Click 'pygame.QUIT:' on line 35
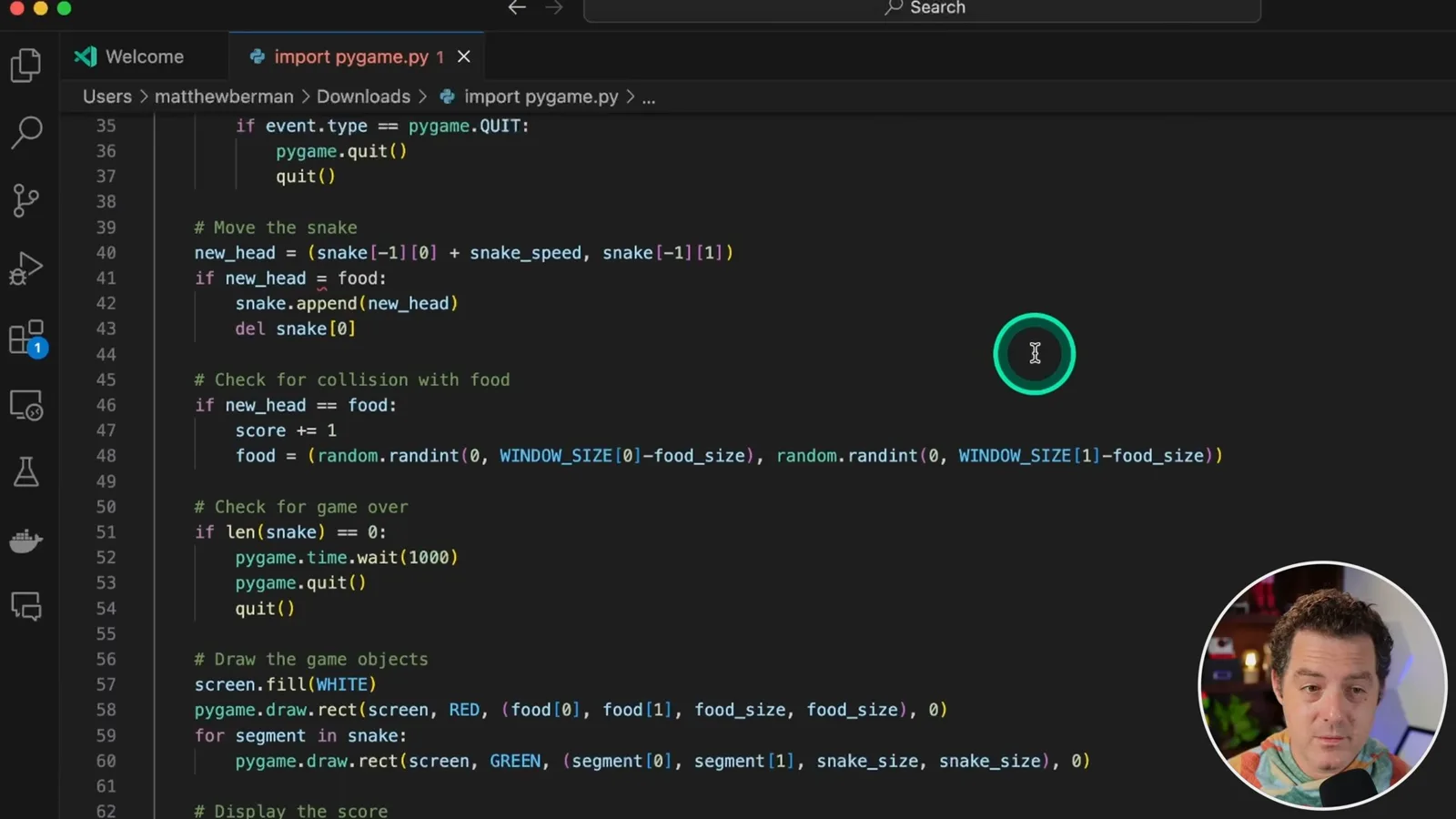Viewport: 1456px width, 819px height. [469, 126]
